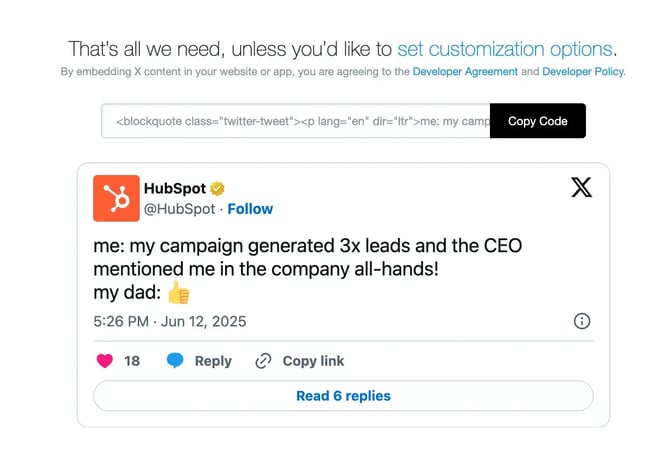Click the tweet text about campaign leads
This screenshot has width=650, height=453.
[x=307, y=257]
